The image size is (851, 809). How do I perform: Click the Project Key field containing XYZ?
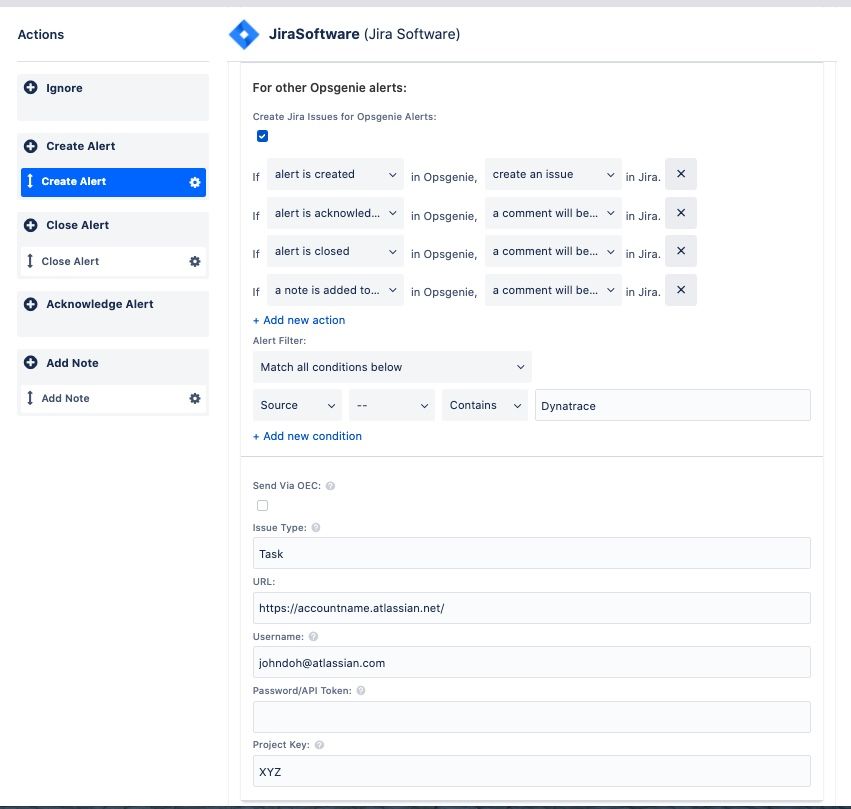[532, 771]
